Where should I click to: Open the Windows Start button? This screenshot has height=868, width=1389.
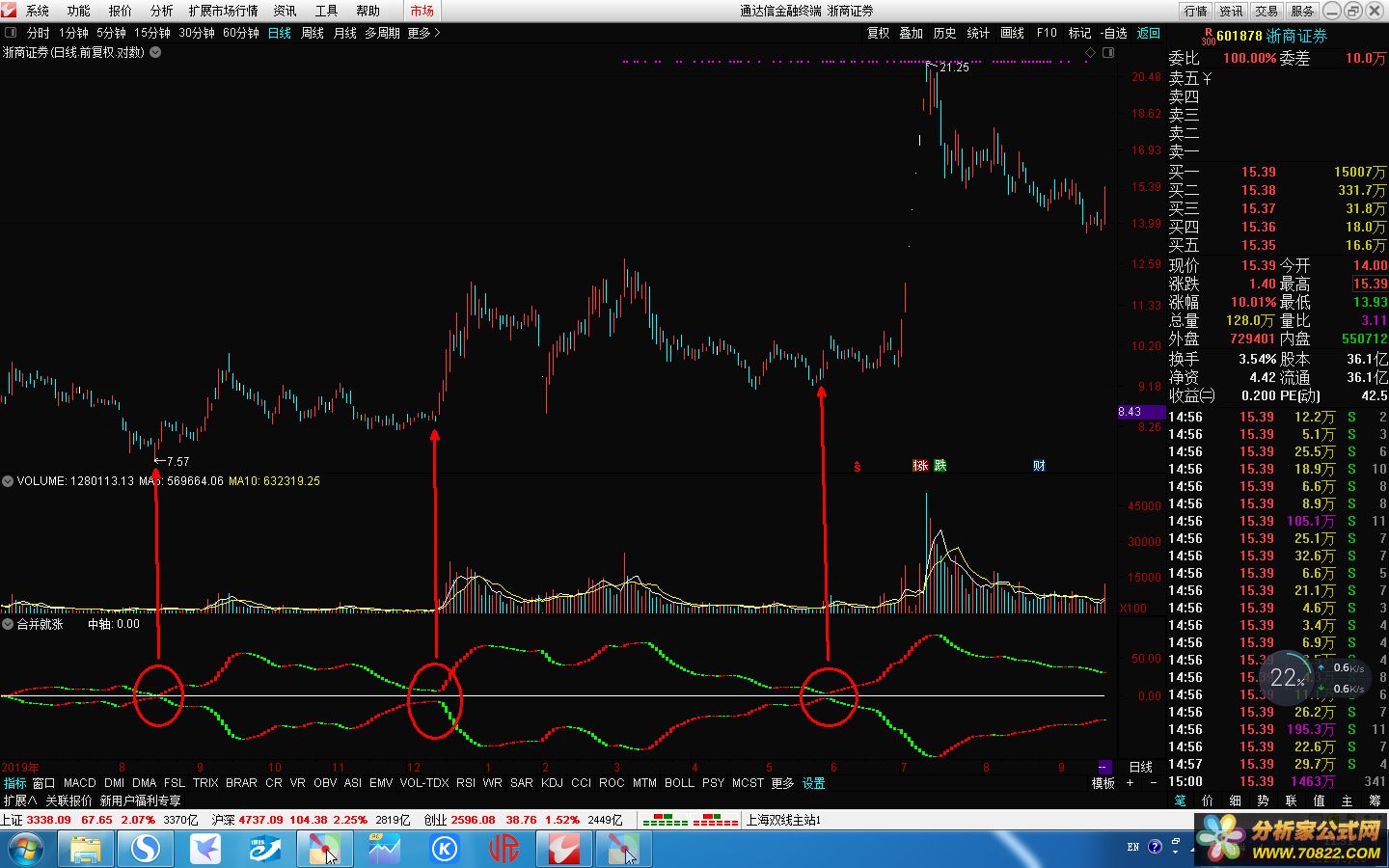(26, 850)
